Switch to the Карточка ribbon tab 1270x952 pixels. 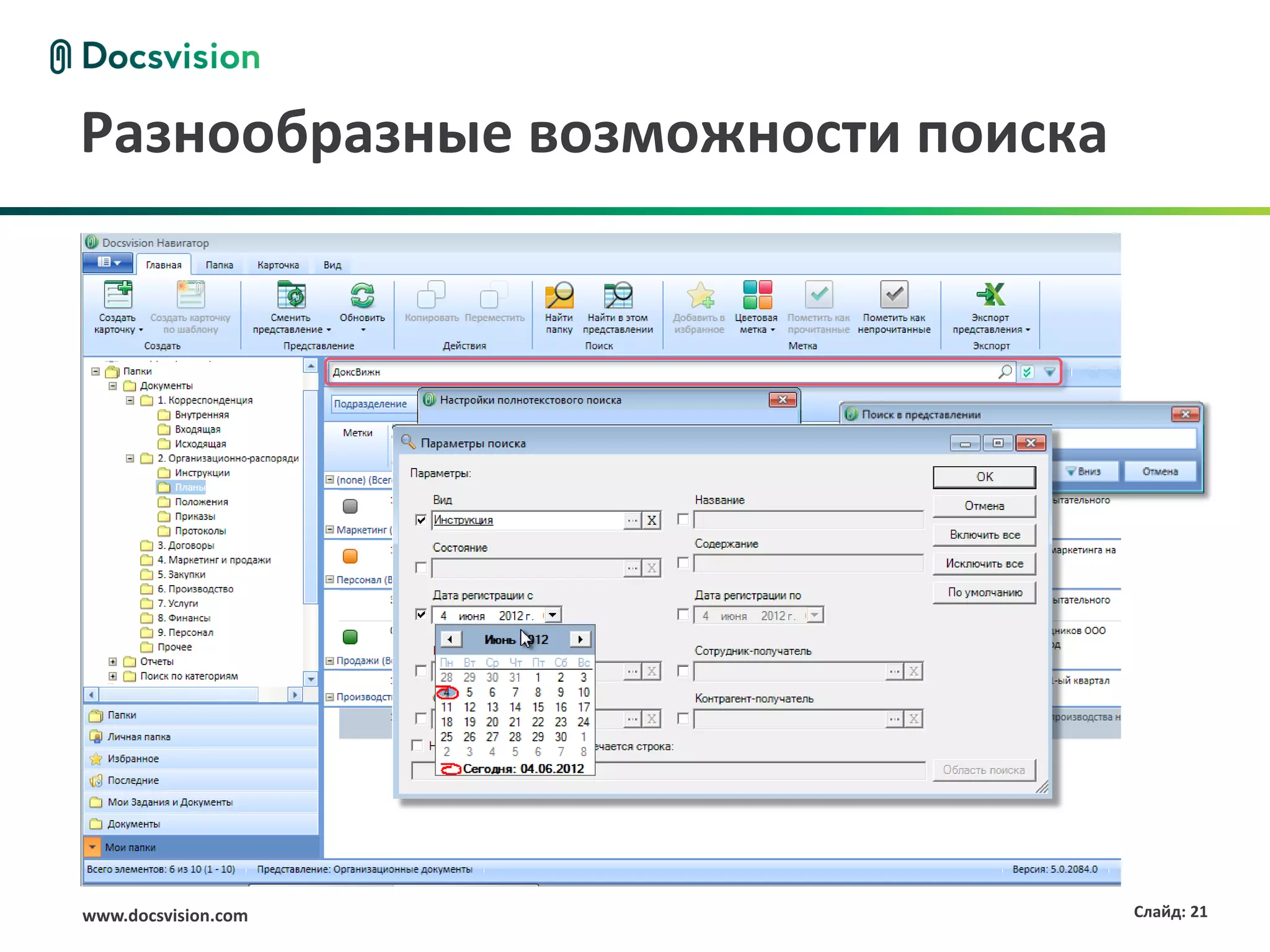point(278,265)
